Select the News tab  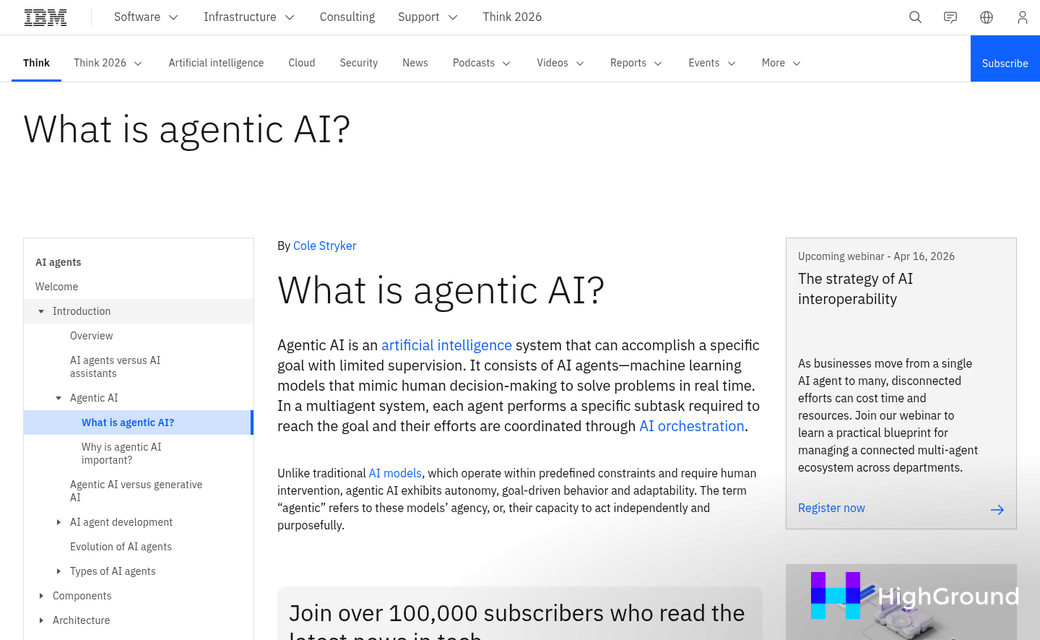415,63
